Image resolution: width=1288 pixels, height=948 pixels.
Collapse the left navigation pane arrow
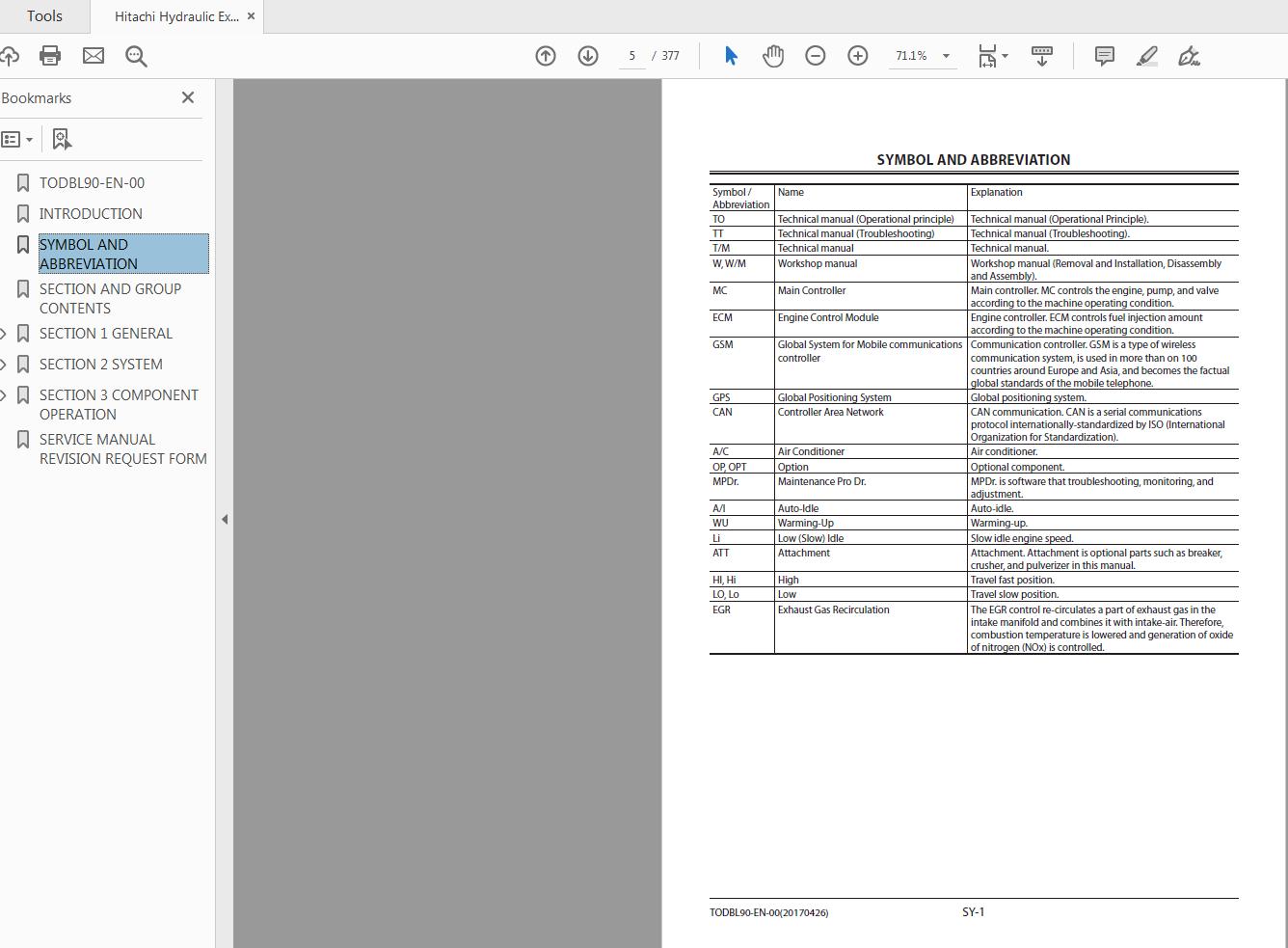225,519
